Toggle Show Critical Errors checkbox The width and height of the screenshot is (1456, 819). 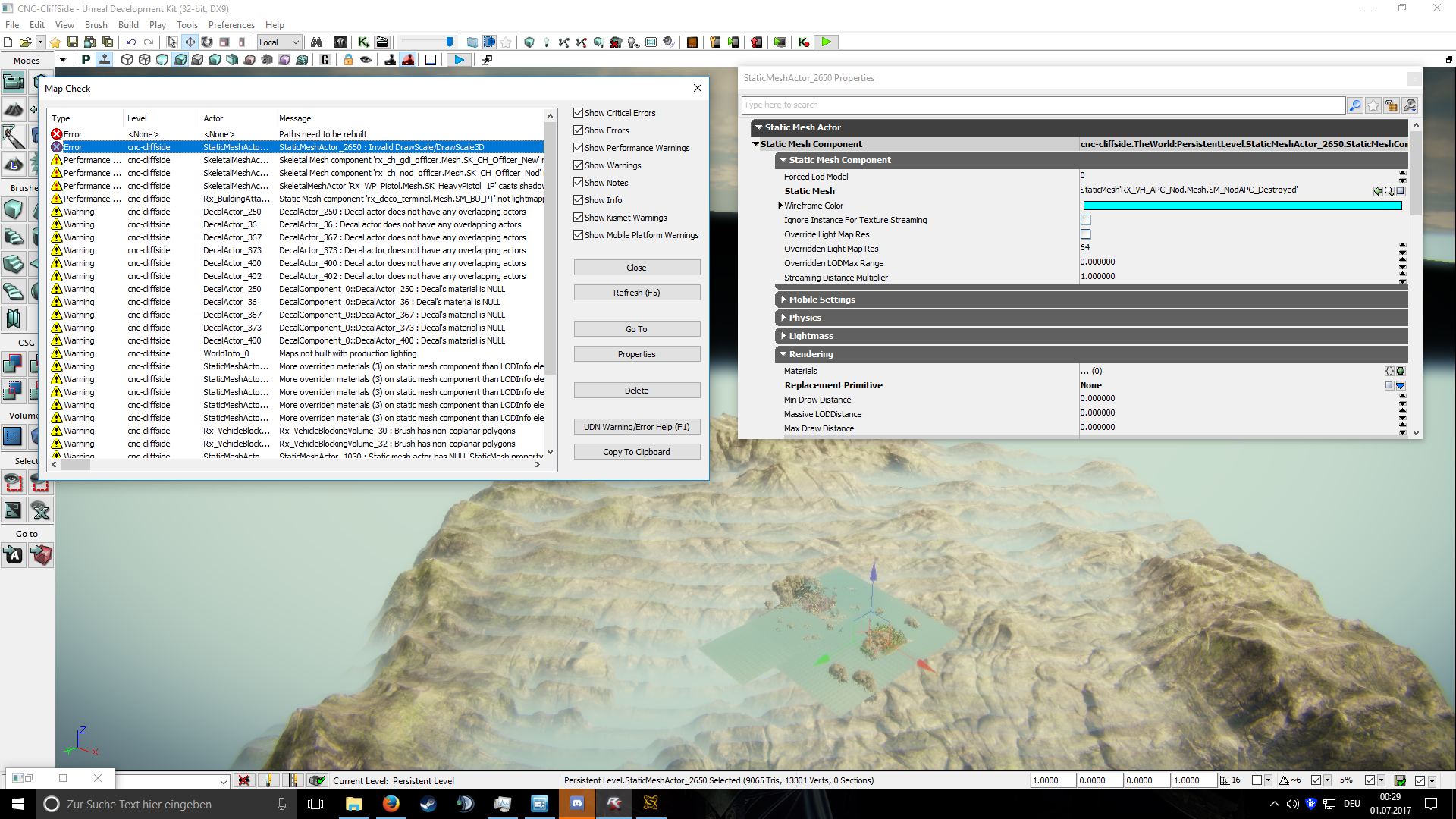579,113
